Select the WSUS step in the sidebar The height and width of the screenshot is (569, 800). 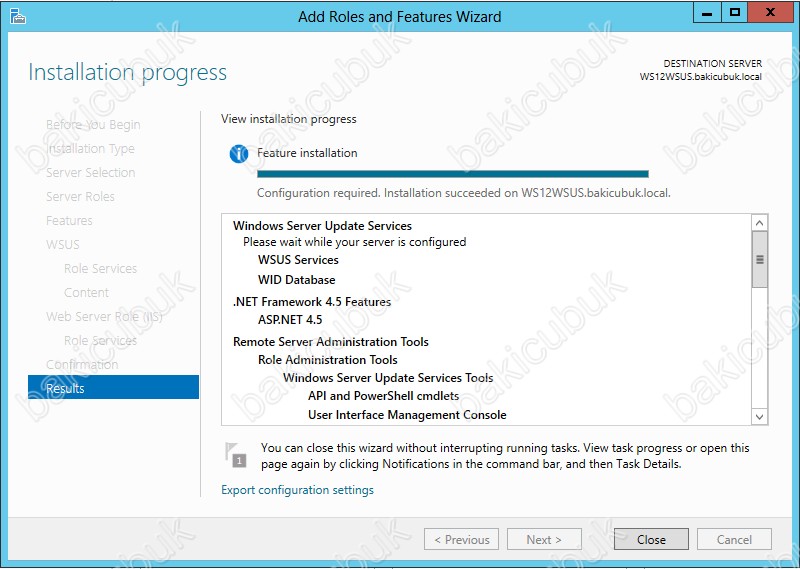(x=63, y=244)
